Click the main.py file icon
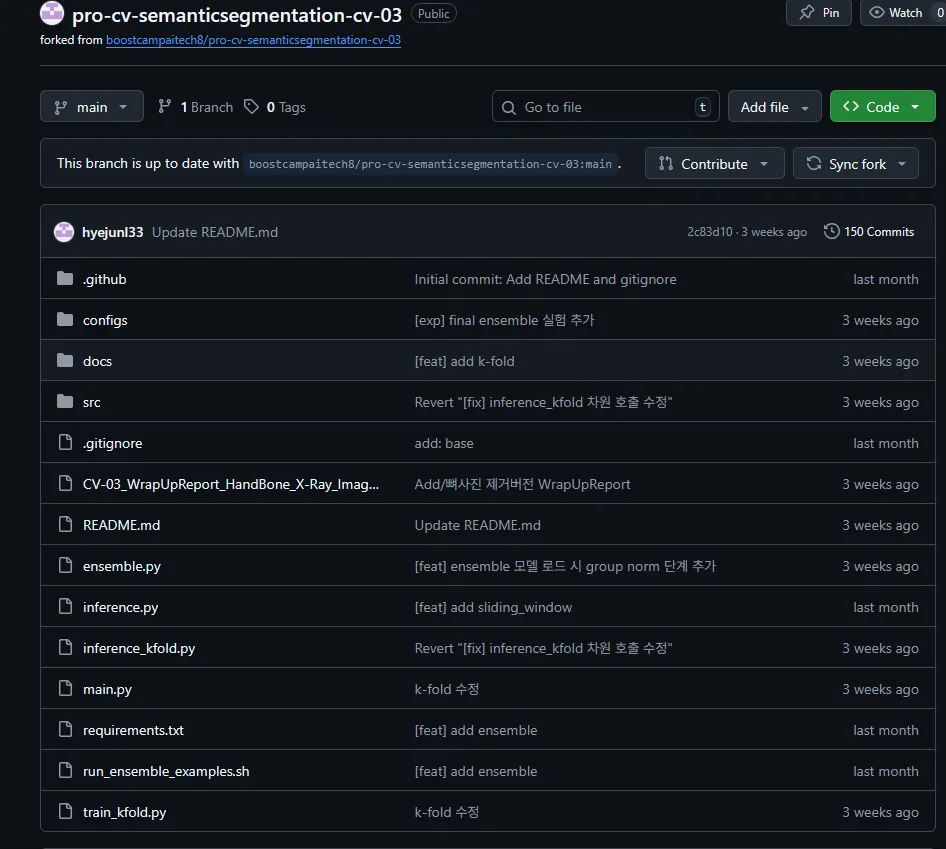The width and height of the screenshot is (946, 849). [65, 688]
